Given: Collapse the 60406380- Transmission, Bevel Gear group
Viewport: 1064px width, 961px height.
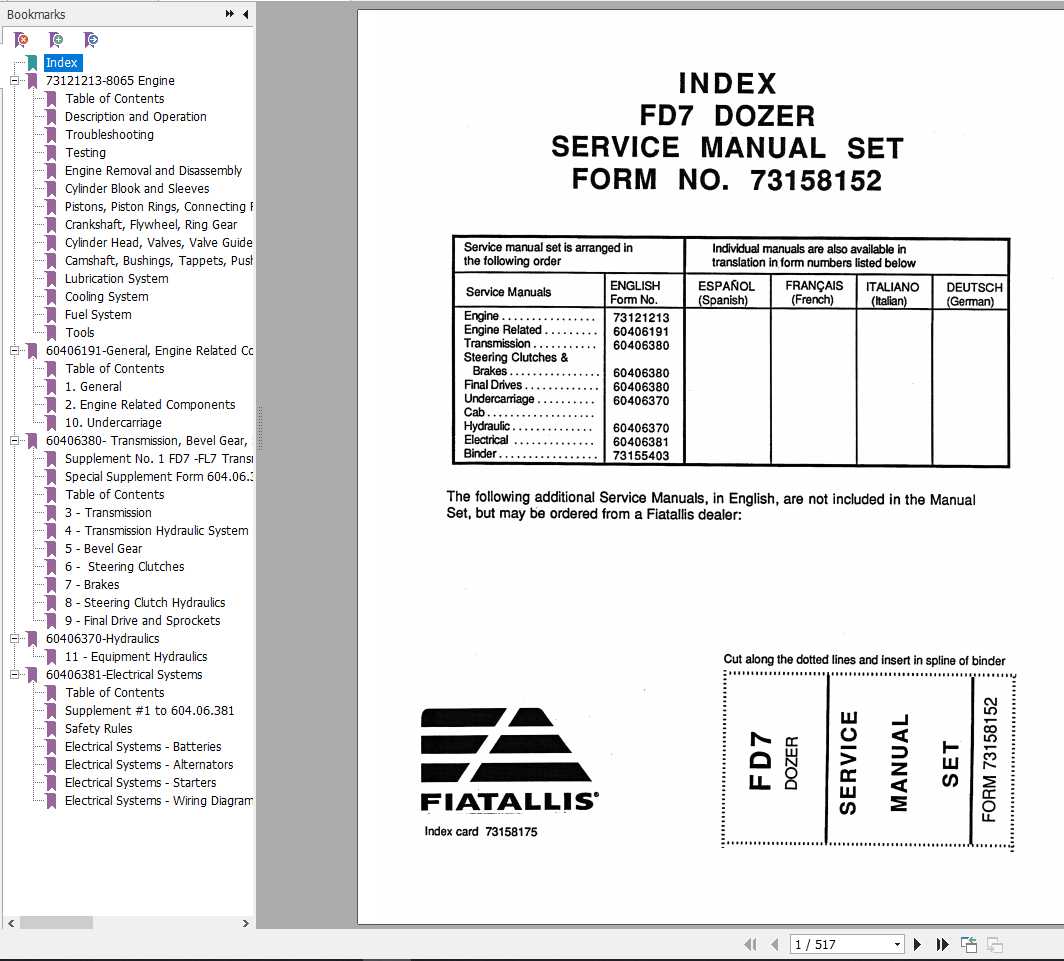Looking at the screenshot, I should 14,440.
